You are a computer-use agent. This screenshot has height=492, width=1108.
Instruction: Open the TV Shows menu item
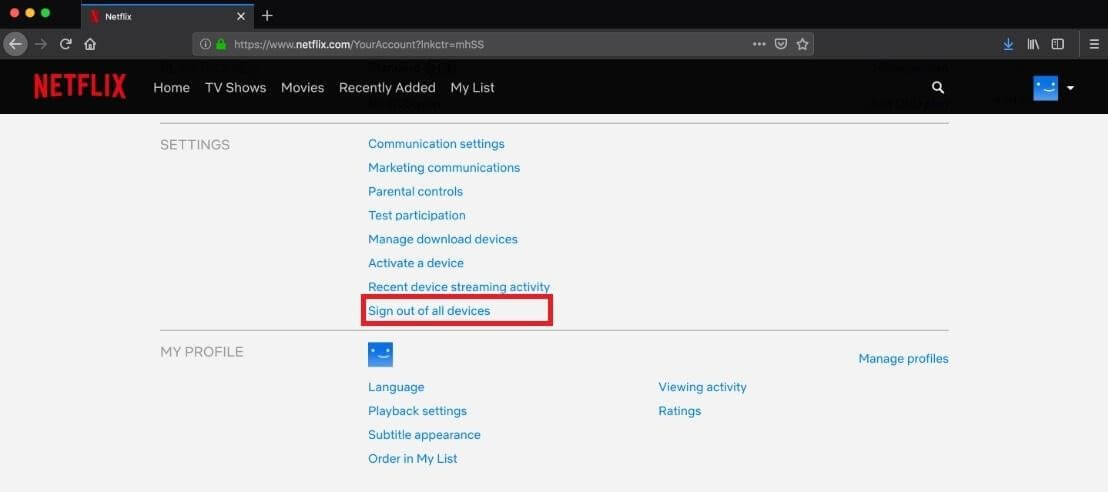click(x=235, y=88)
